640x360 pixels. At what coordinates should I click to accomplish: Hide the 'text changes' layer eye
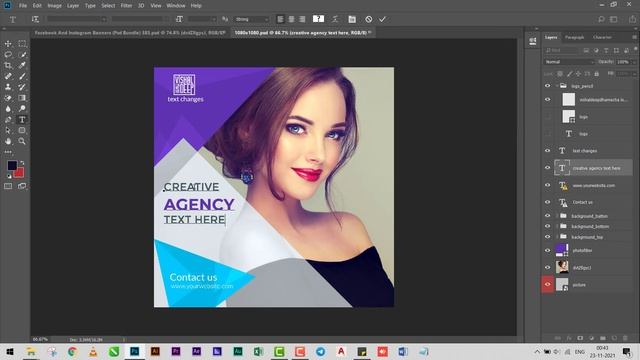click(547, 151)
